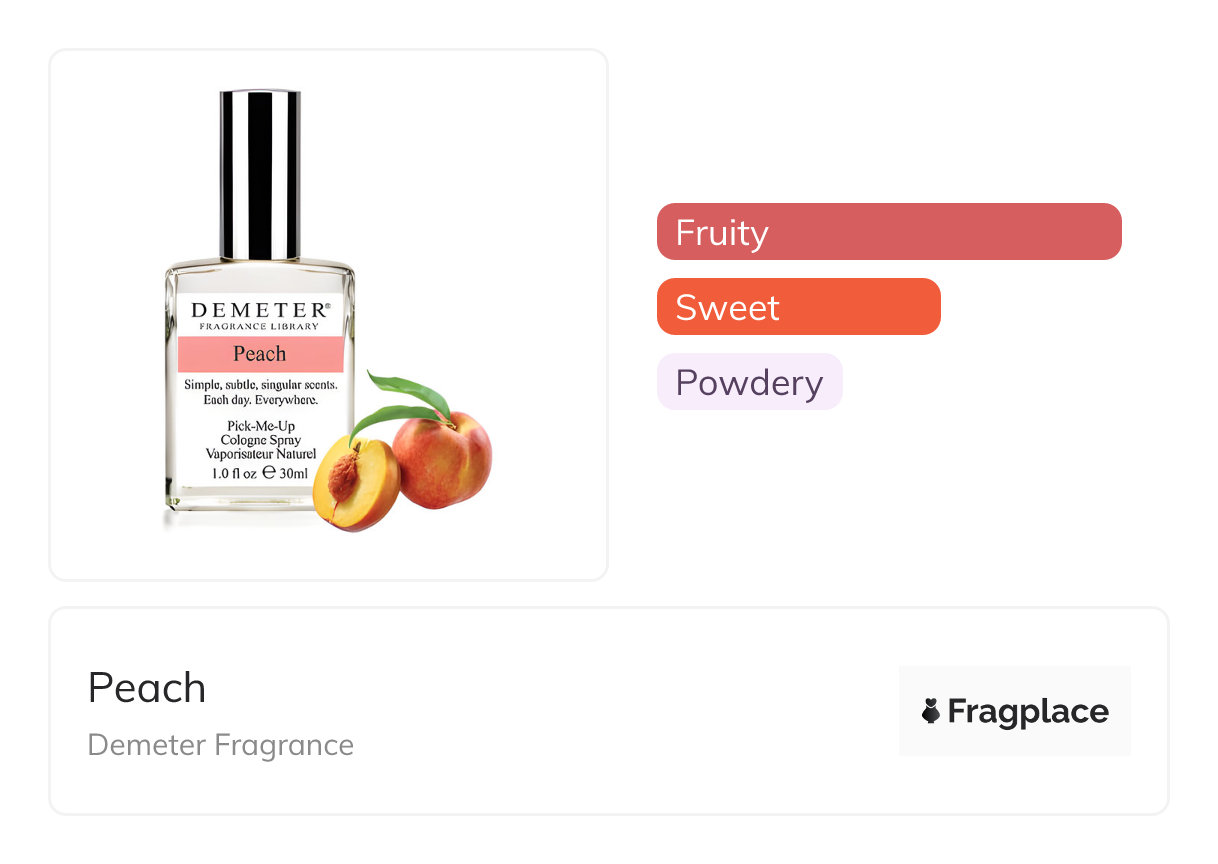Screen dimensions: 1218x864
Task: Open the Demeter Fragrance brand link
Action: (220, 745)
